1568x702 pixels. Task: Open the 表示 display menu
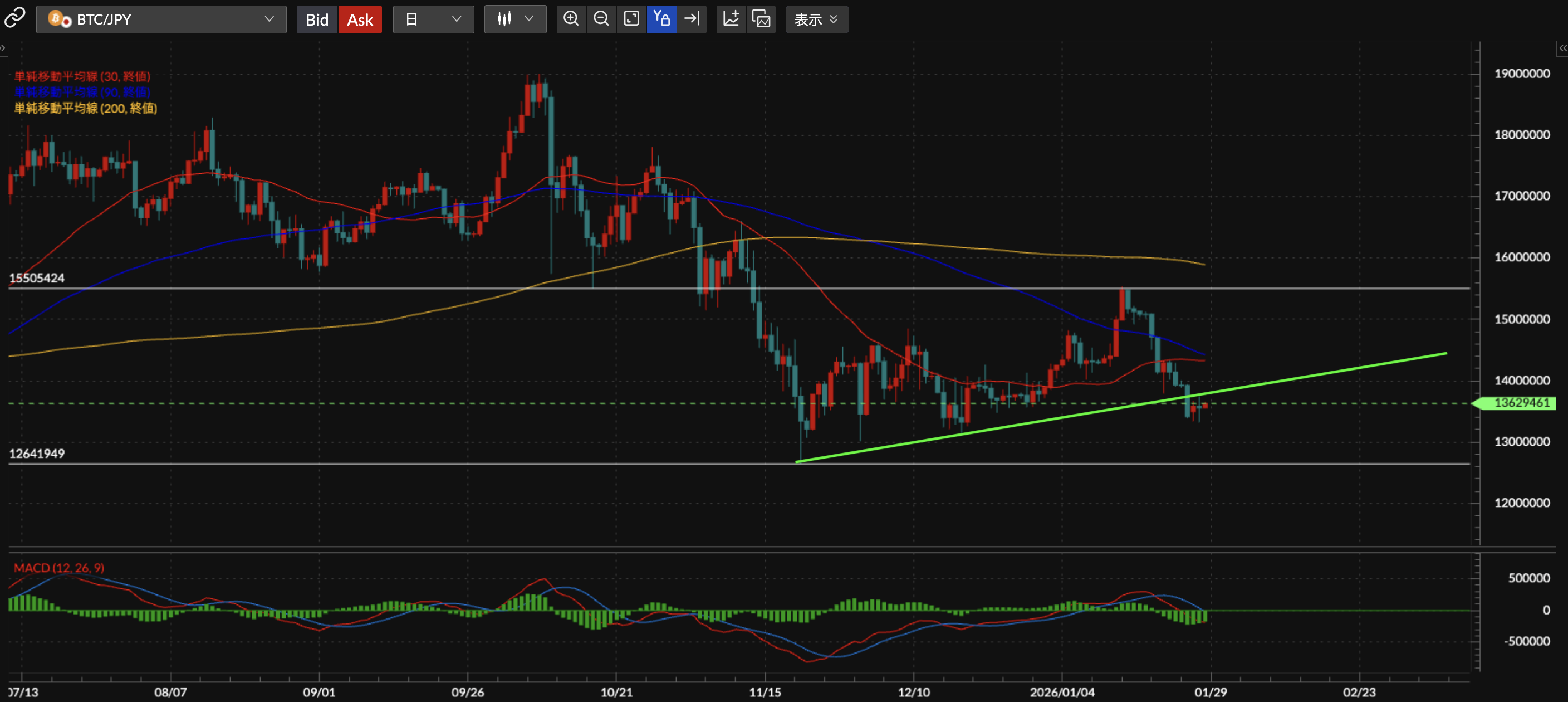click(816, 19)
